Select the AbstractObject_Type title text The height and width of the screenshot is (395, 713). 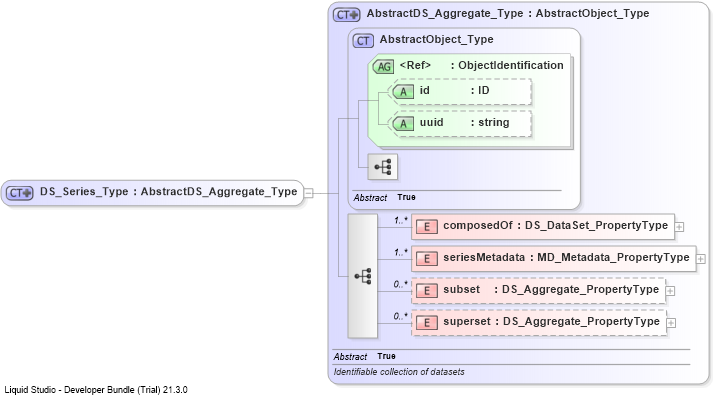coord(437,40)
